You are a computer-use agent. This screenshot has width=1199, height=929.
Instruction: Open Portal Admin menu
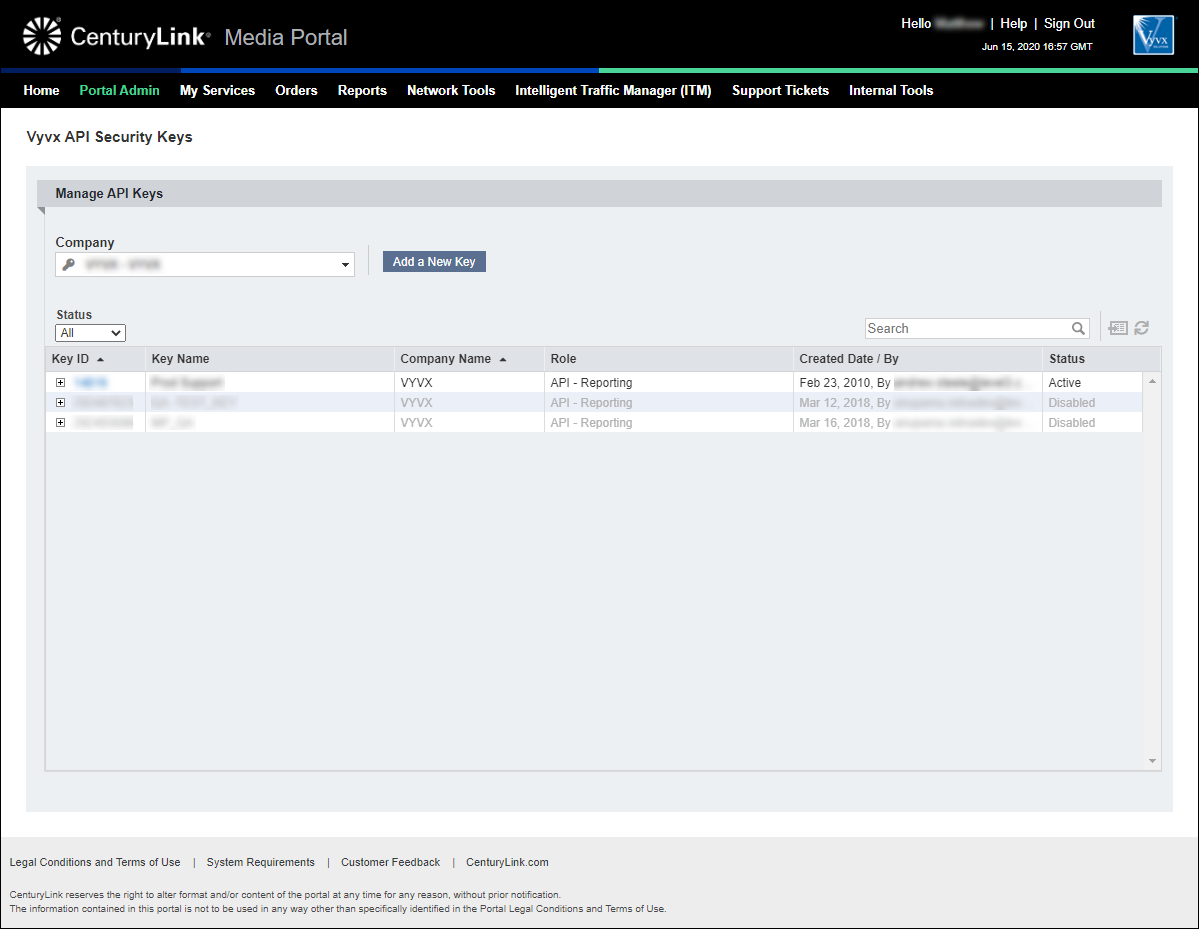(119, 90)
